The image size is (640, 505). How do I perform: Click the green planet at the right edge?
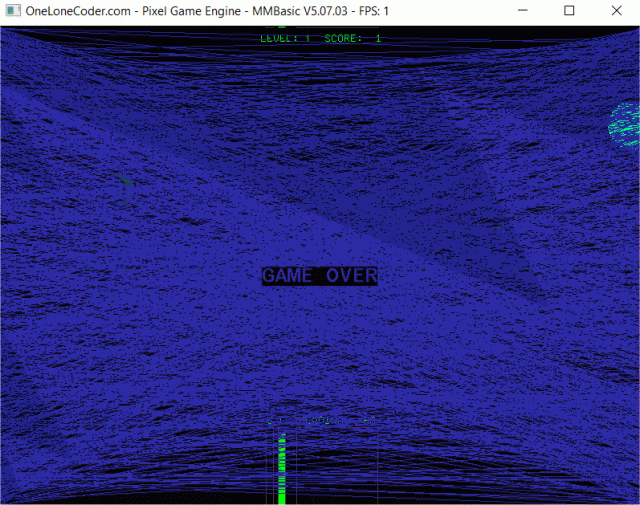(626, 125)
